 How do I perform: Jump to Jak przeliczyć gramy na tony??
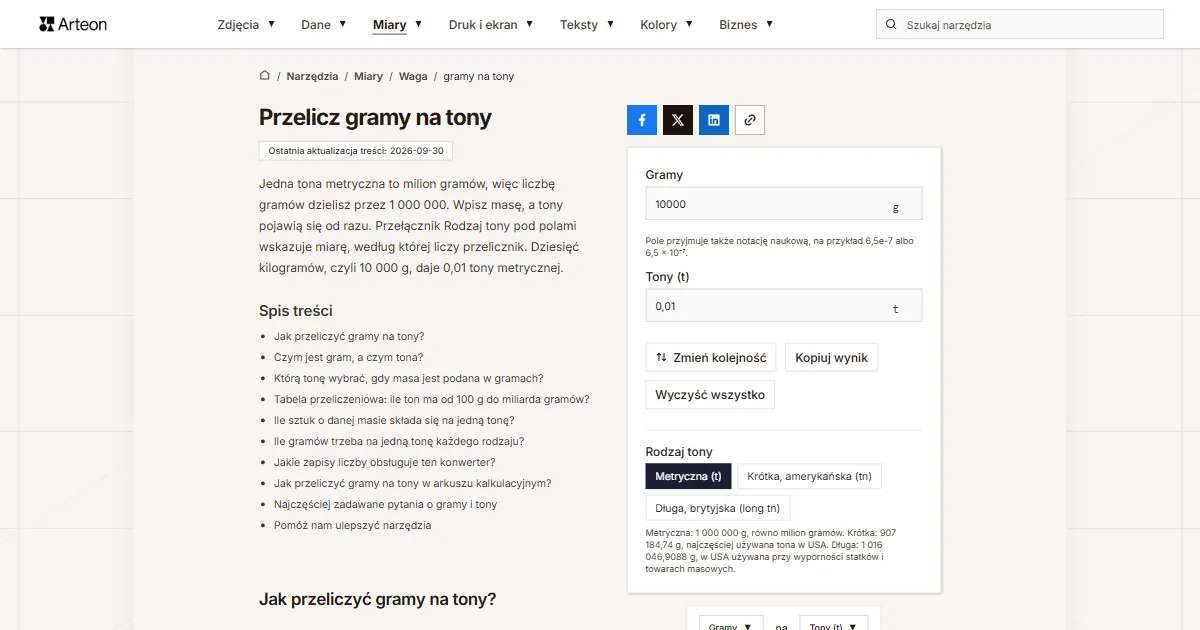point(349,336)
